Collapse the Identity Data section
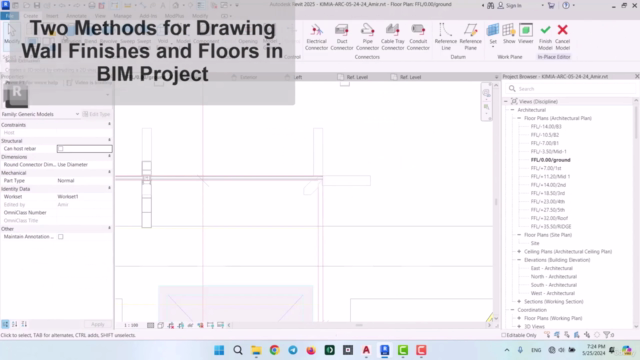640x360 pixels. tap(109, 188)
